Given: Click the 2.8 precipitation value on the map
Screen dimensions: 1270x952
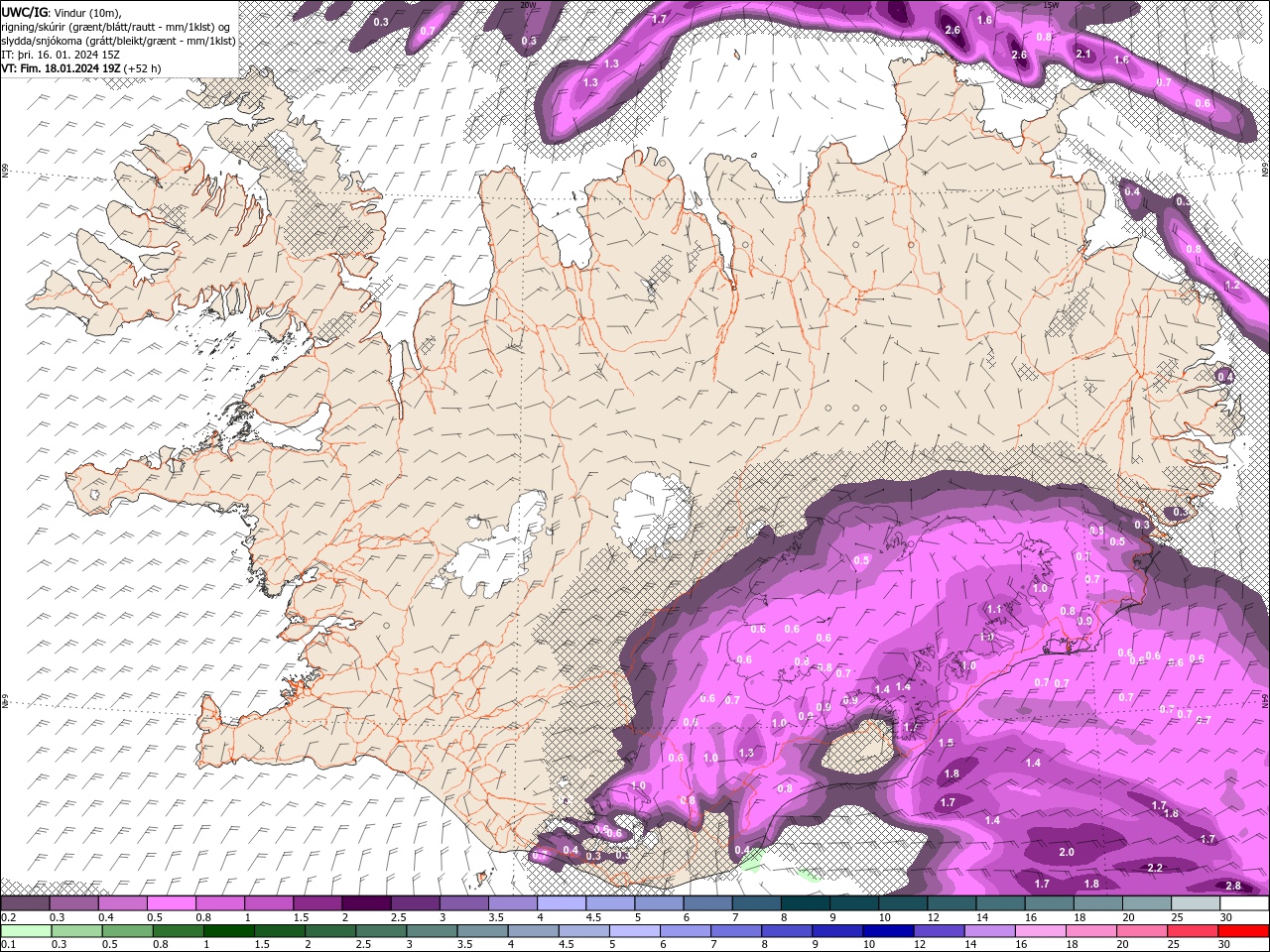Looking at the screenshot, I should [1233, 886].
